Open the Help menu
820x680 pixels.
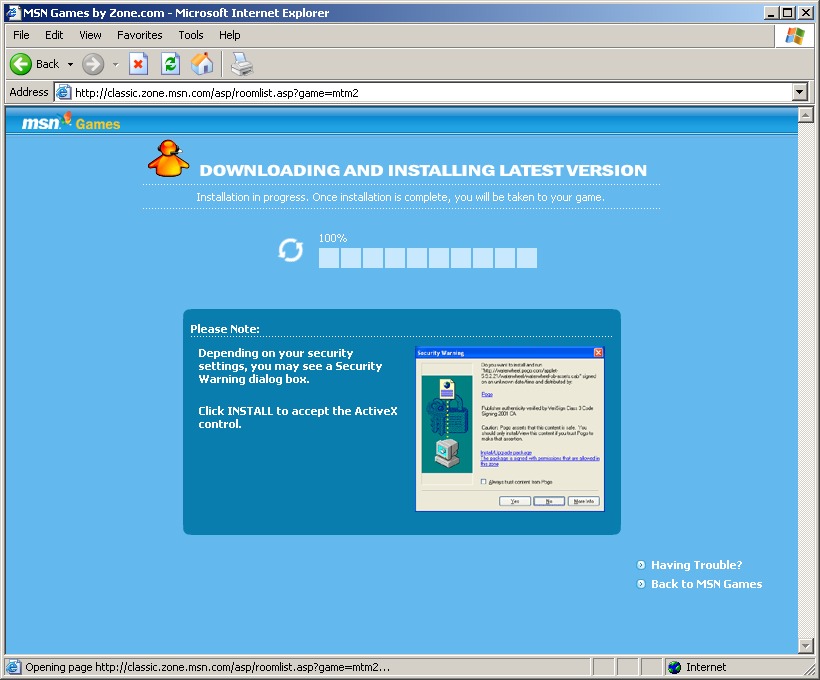coord(230,35)
